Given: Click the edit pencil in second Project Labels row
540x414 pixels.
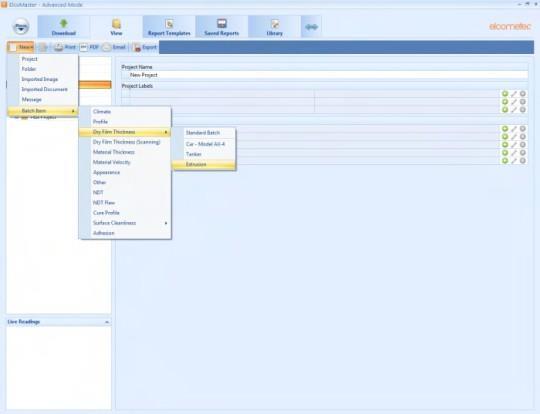Looking at the screenshot, I should point(514,102).
